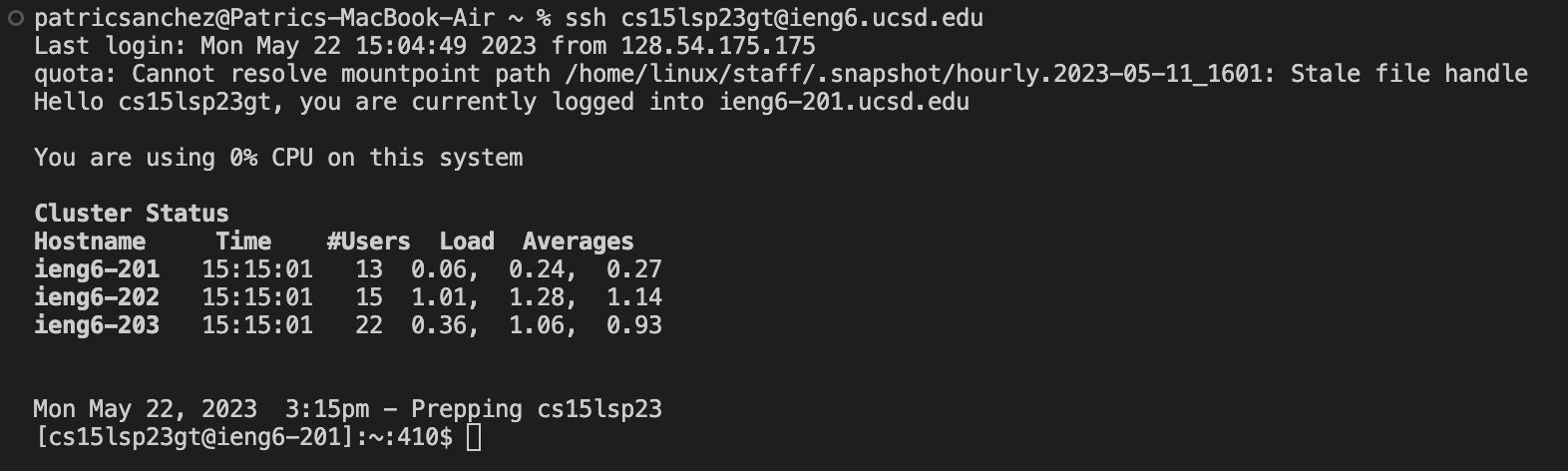The height and width of the screenshot is (471, 1568).
Task: Click the user count 22 for ieng6-203
Action: 369,325
